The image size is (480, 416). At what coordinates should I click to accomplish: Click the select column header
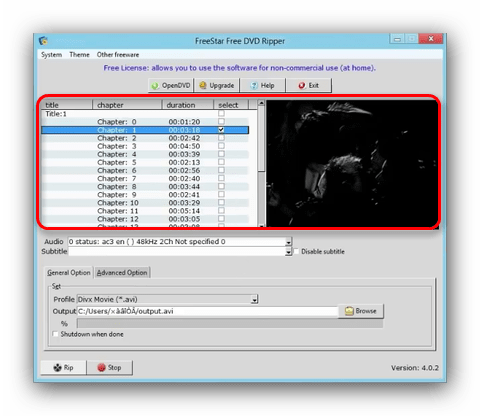[231, 105]
